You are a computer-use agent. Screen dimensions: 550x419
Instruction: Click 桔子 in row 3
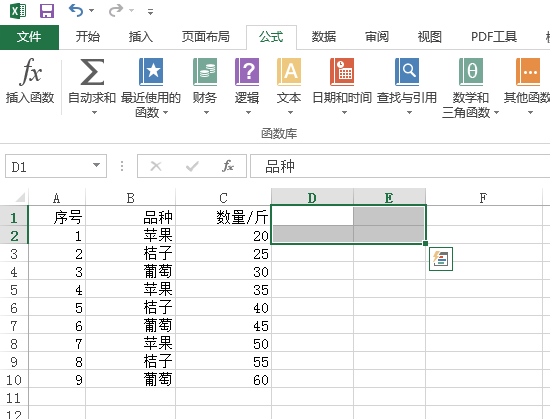click(130, 254)
